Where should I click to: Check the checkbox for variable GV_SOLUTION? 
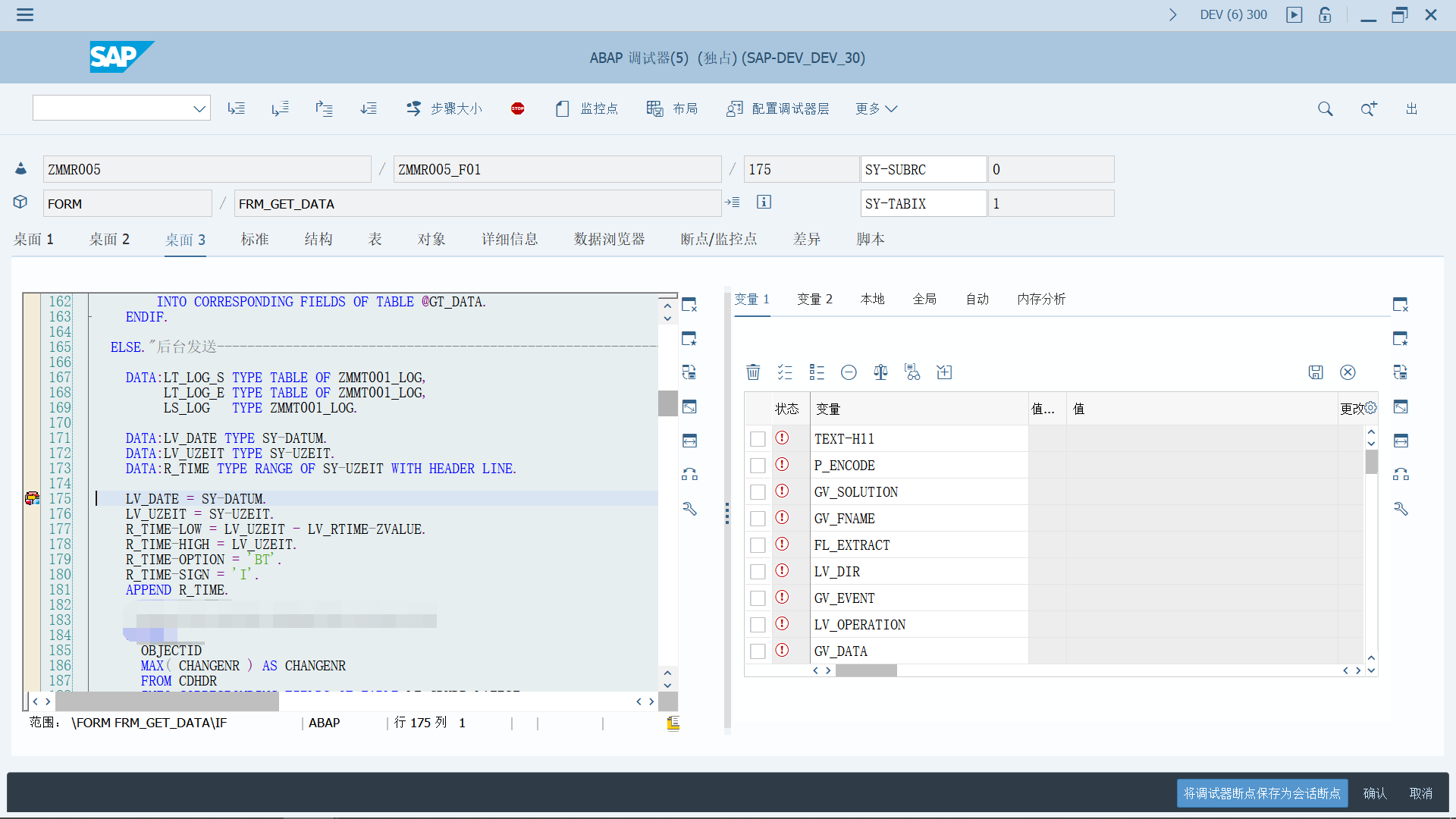(758, 491)
